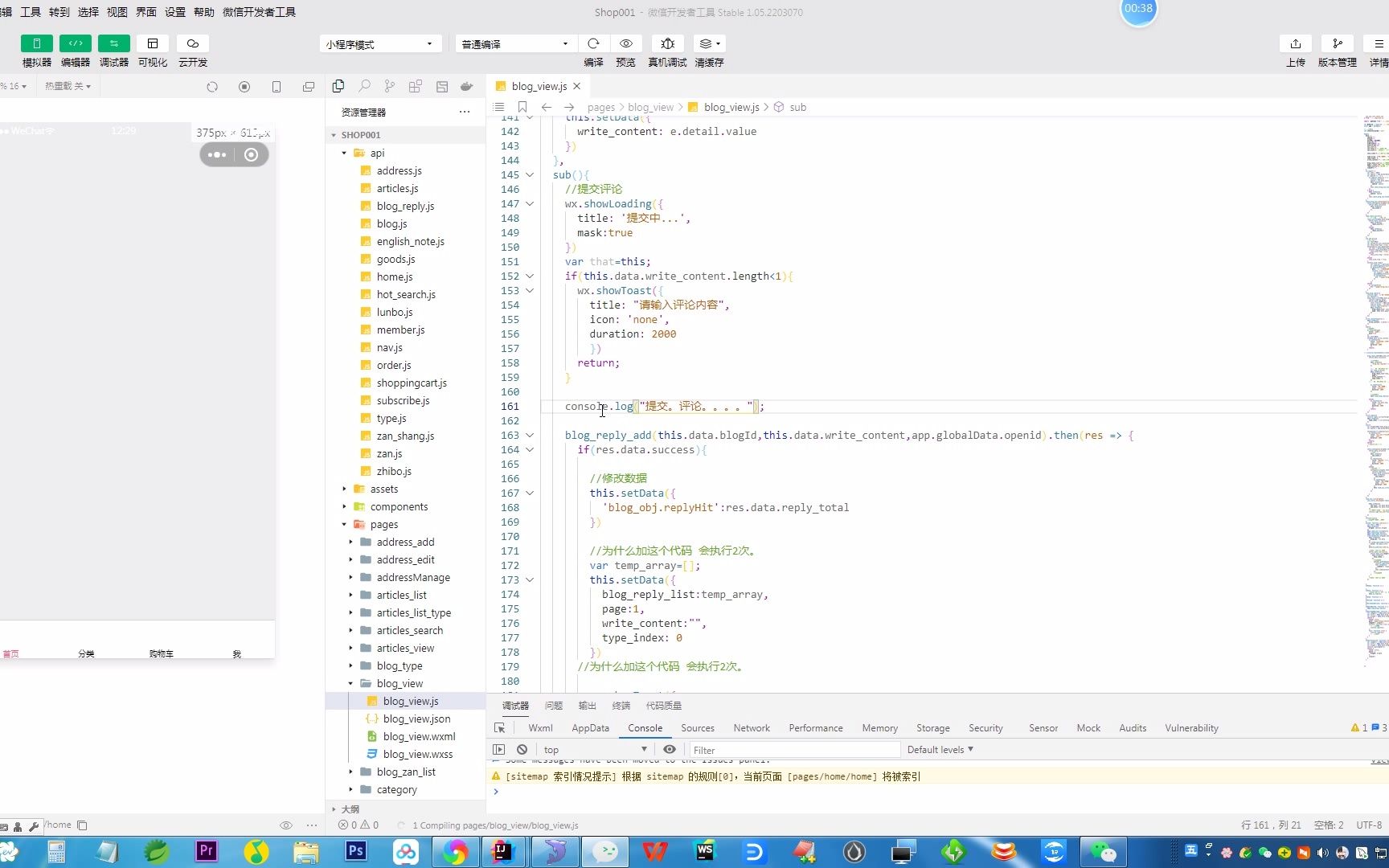Toggle the editor (编辑器) panel
Image resolution: width=1389 pixels, height=868 pixels.
tap(76, 44)
